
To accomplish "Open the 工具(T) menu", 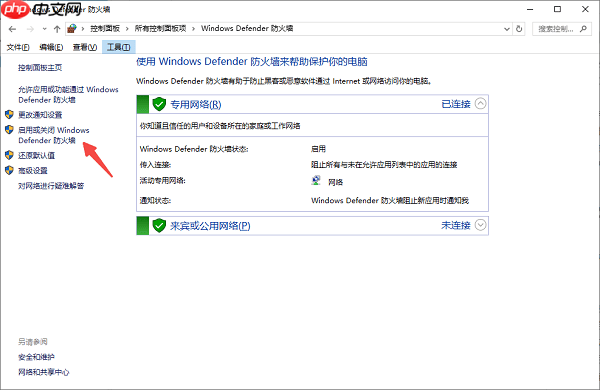I will tap(119, 47).
